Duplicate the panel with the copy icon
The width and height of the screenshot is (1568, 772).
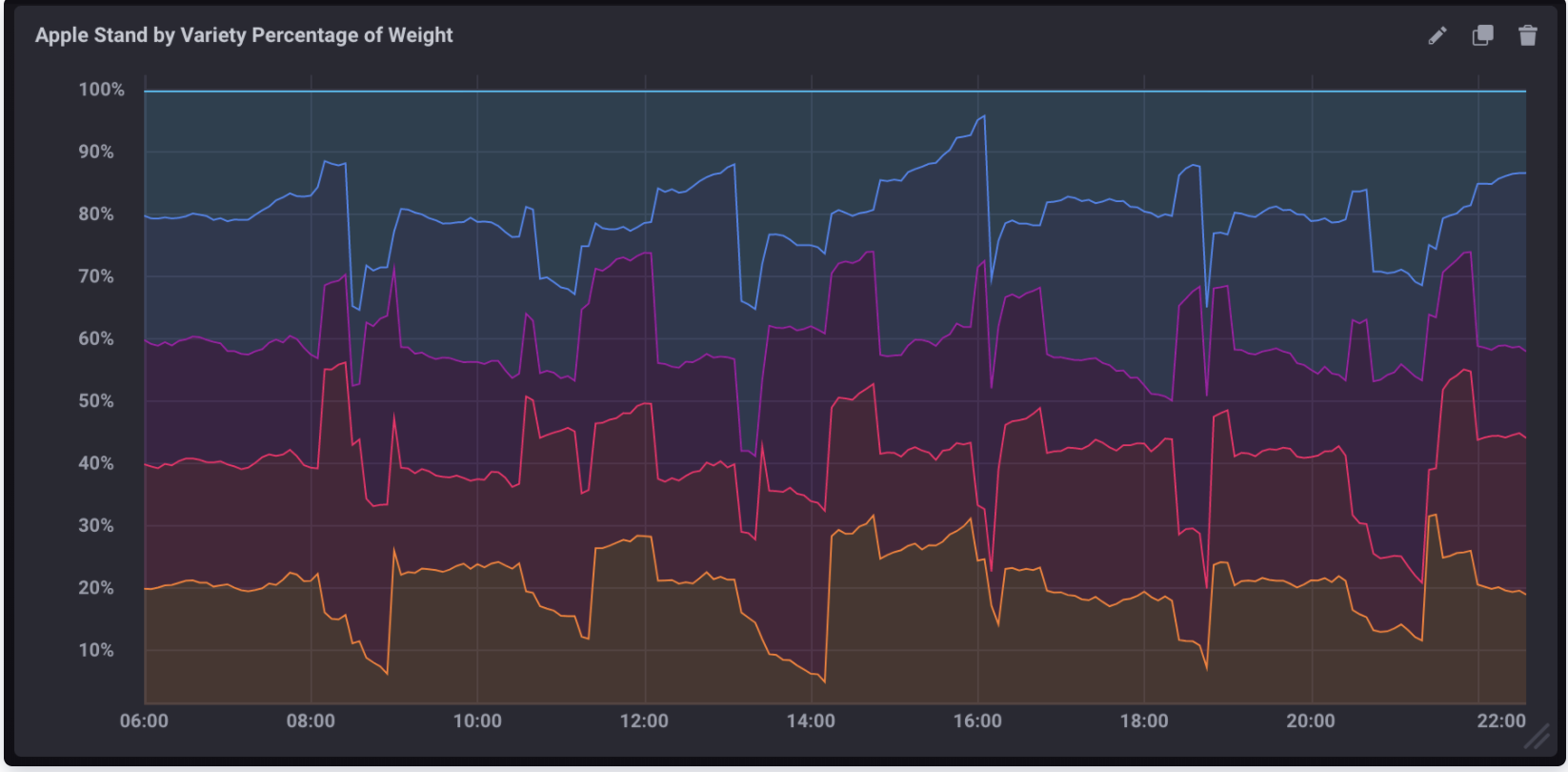(x=1482, y=36)
